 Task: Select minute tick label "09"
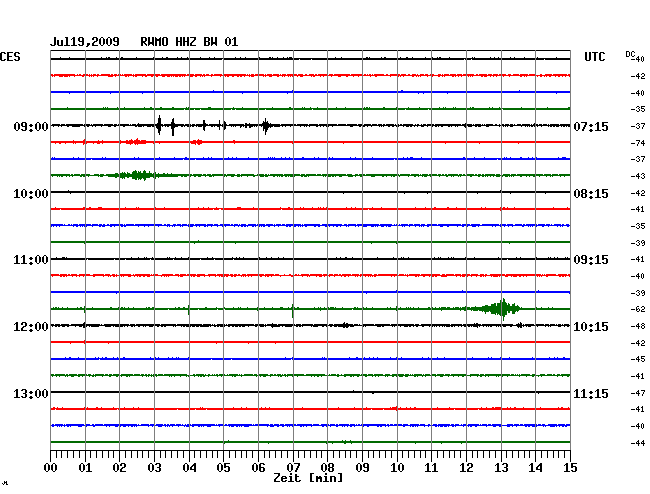[x=362, y=468]
